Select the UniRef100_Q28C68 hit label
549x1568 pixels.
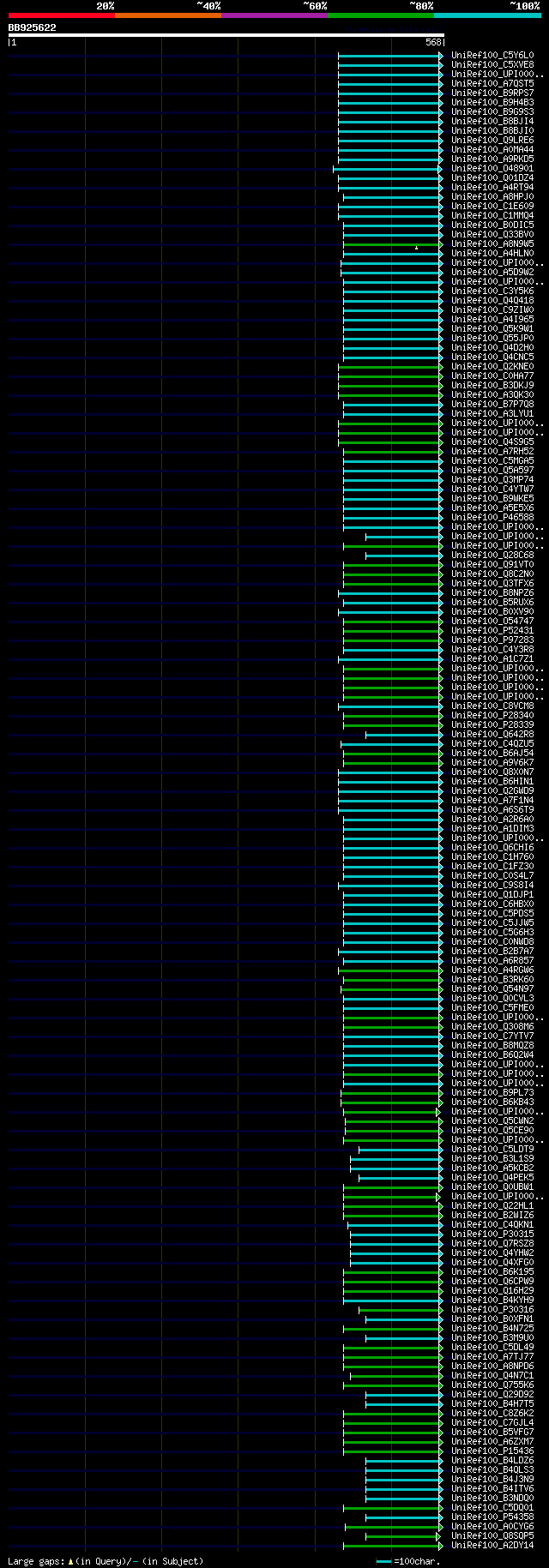[492, 555]
